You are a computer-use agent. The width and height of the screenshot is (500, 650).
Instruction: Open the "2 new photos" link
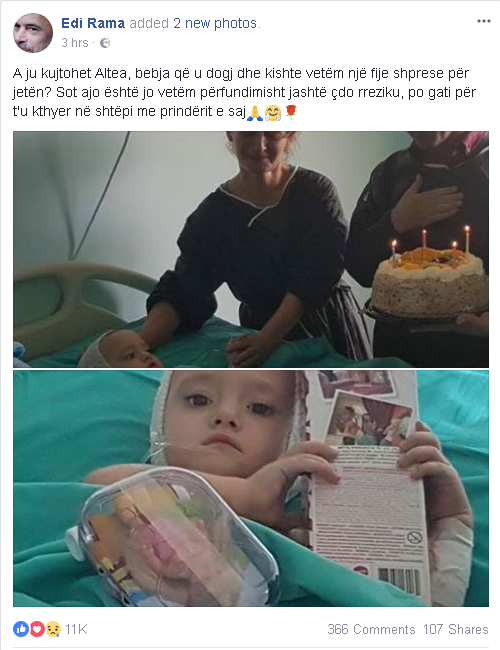click(215, 23)
